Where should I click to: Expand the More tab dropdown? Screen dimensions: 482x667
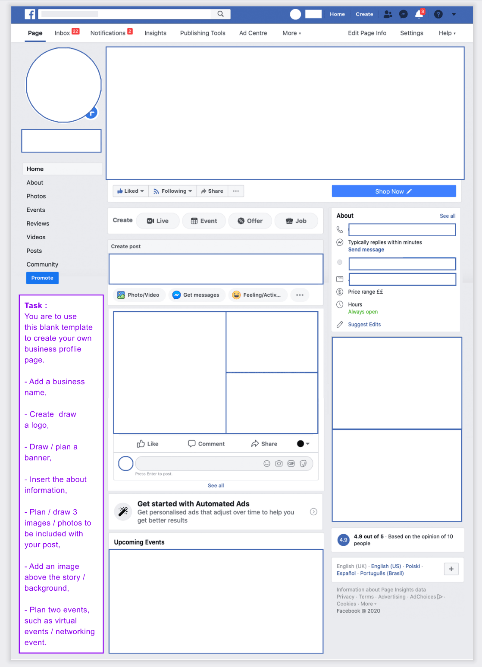(x=291, y=33)
